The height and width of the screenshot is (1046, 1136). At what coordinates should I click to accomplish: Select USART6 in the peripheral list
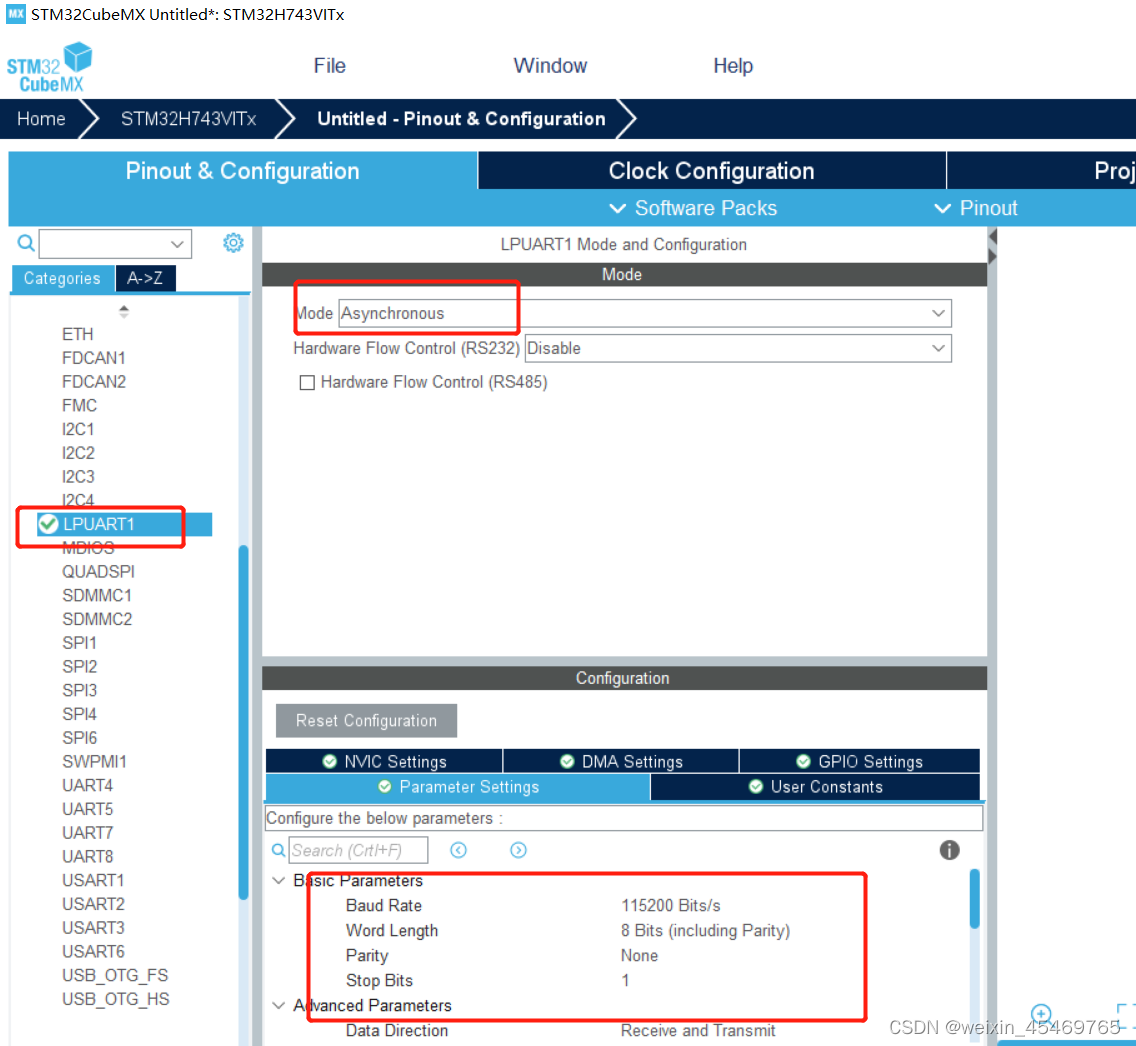point(93,951)
